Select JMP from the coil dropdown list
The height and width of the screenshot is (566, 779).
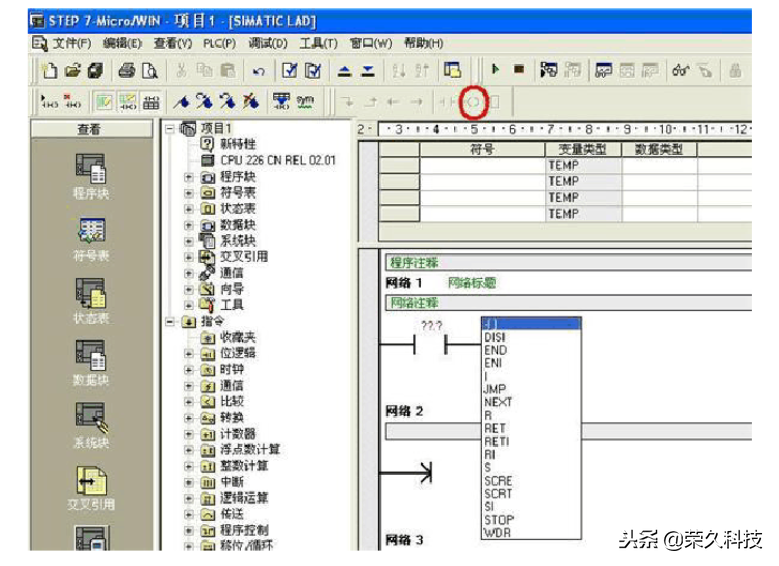pos(495,389)
